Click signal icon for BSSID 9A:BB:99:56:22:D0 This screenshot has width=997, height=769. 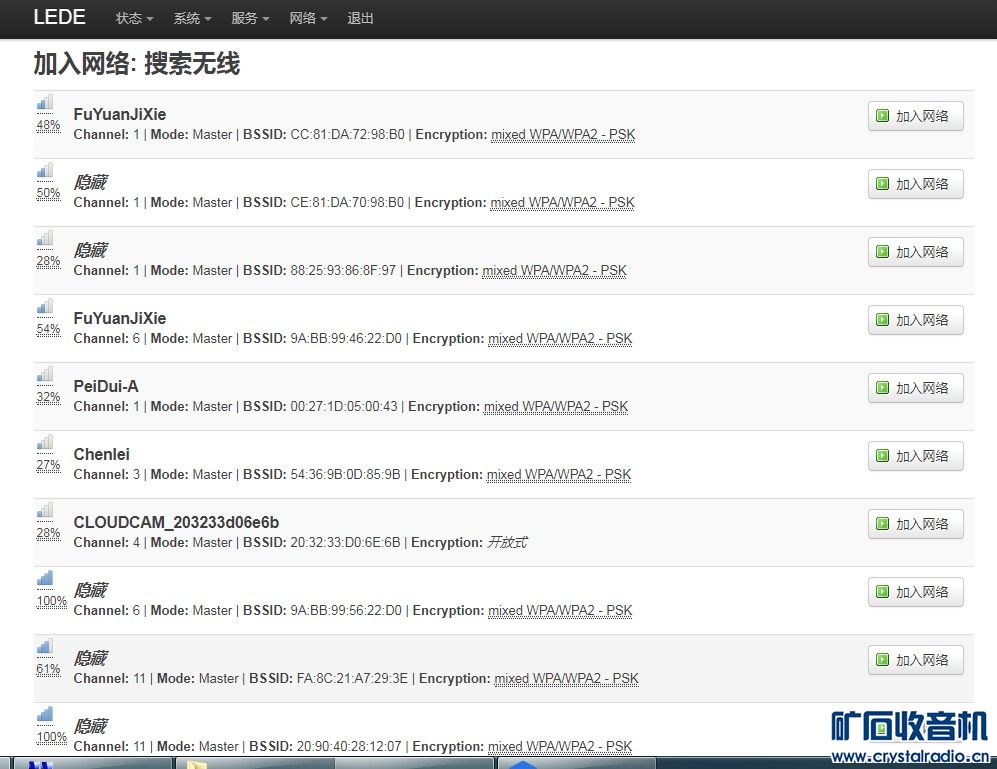[x=45, y=579]
